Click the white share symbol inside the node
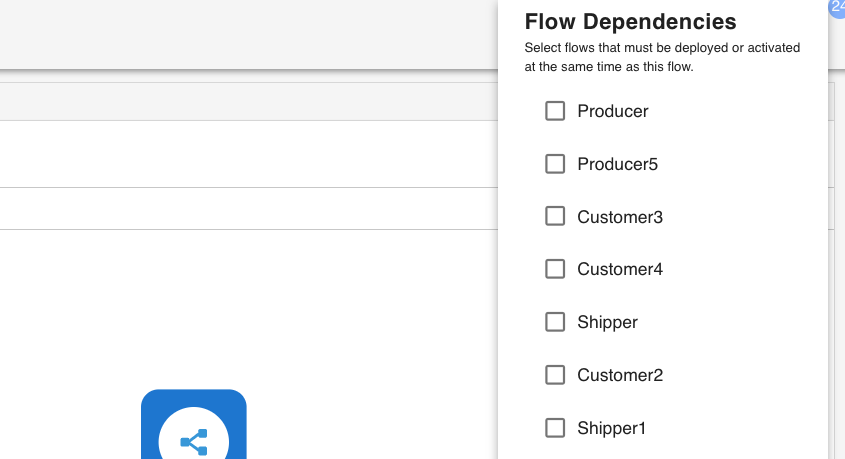The height and width of the screenshot is (459, 845). point(194,441)
